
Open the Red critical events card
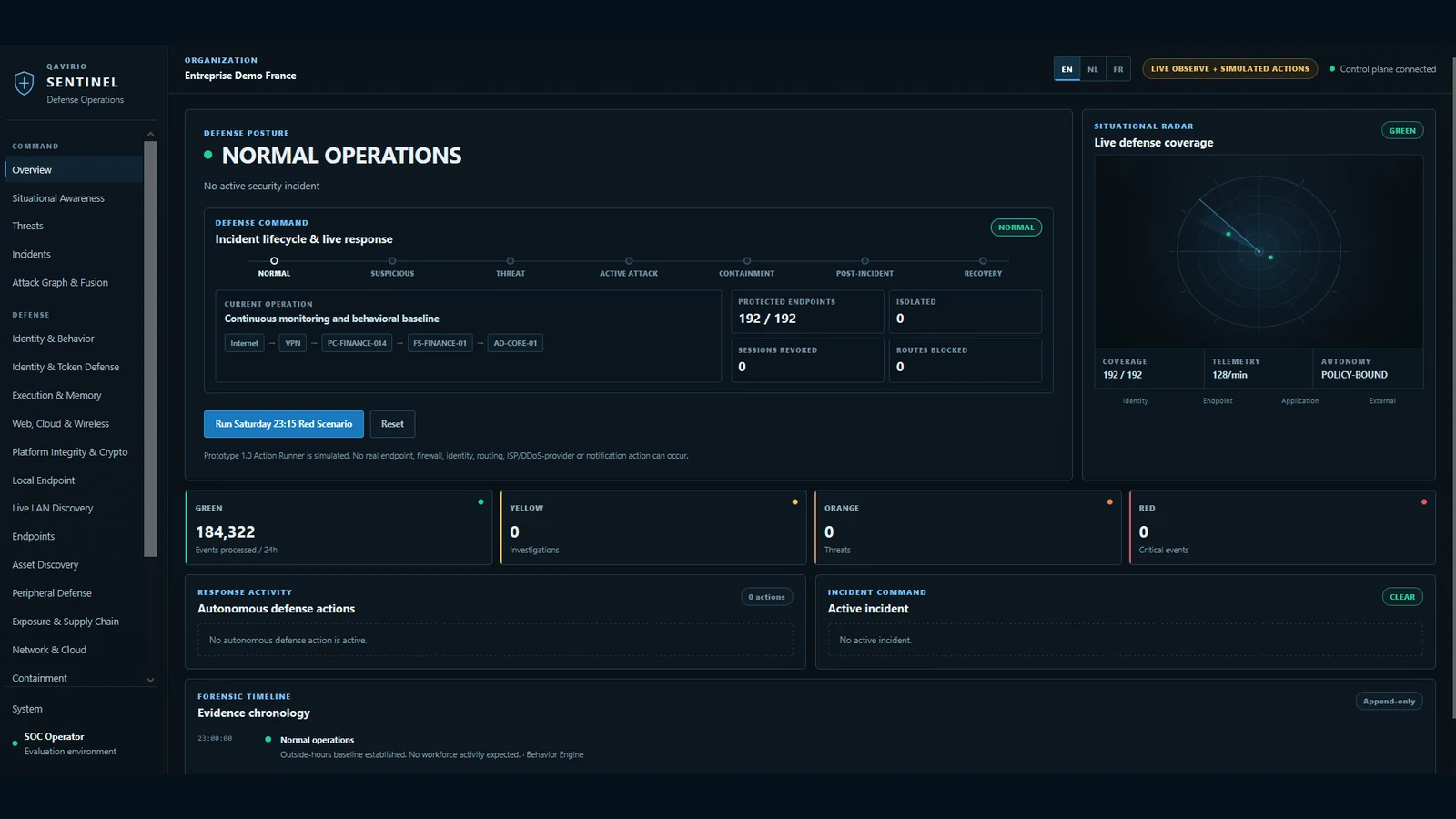1282,528
